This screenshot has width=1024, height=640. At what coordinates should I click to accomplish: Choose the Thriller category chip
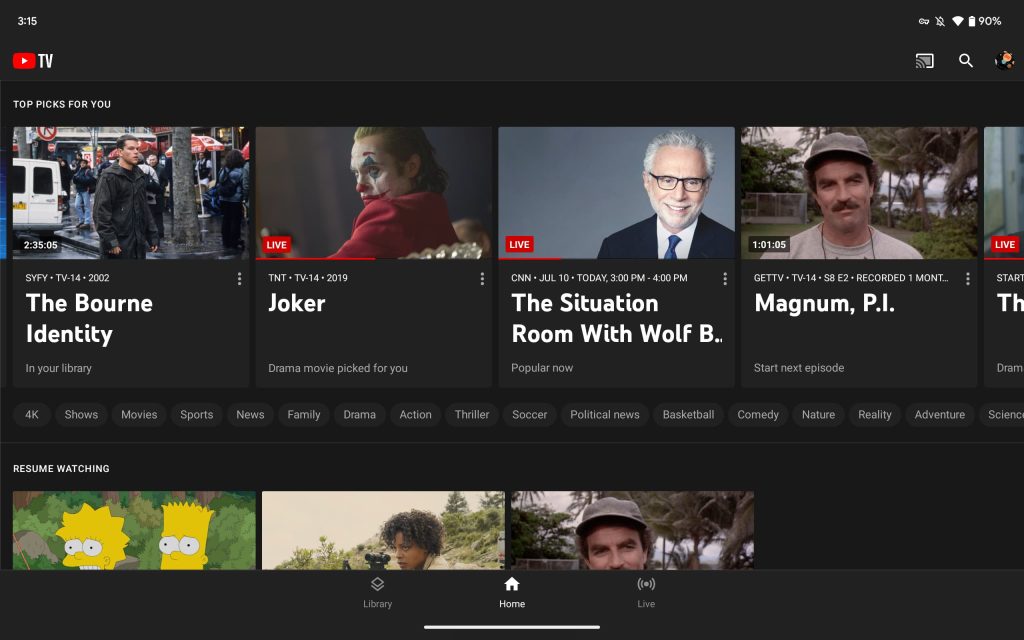pos(472,415)
